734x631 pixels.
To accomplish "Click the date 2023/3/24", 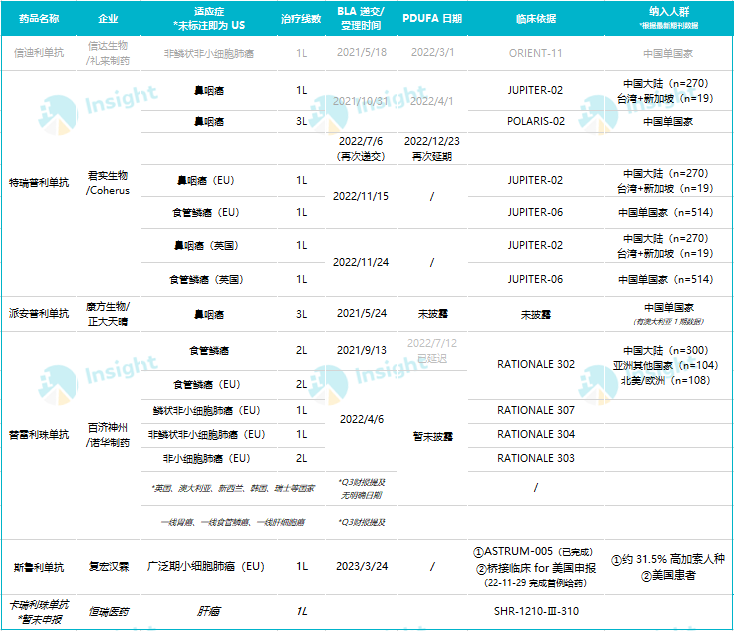I will click(x=362, y=567).
